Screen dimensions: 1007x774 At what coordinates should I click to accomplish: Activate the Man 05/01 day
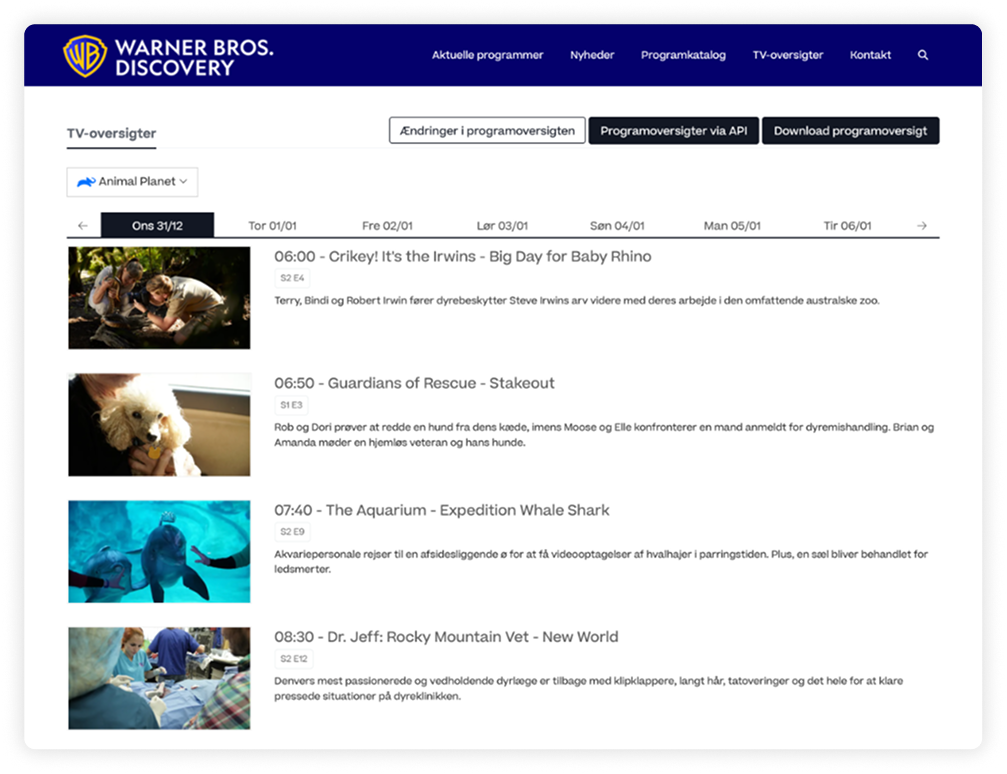(x=734, y=225)
